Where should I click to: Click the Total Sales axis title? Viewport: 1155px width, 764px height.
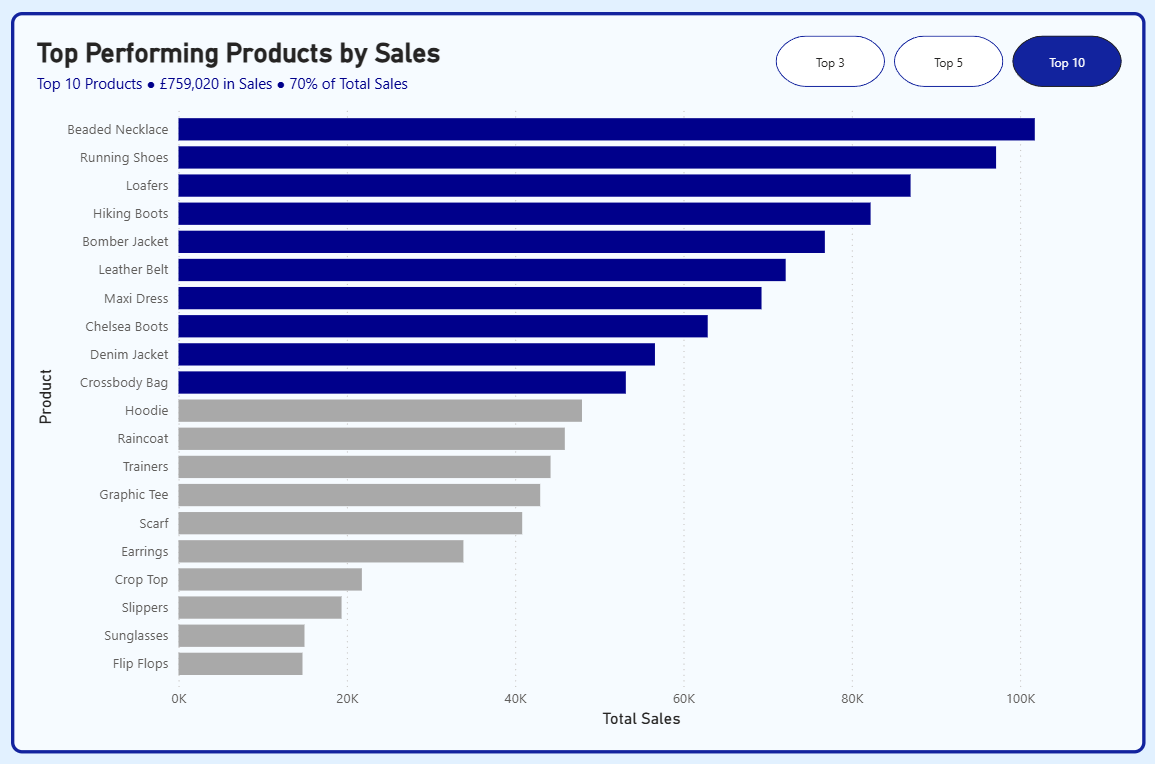point(641,719)
